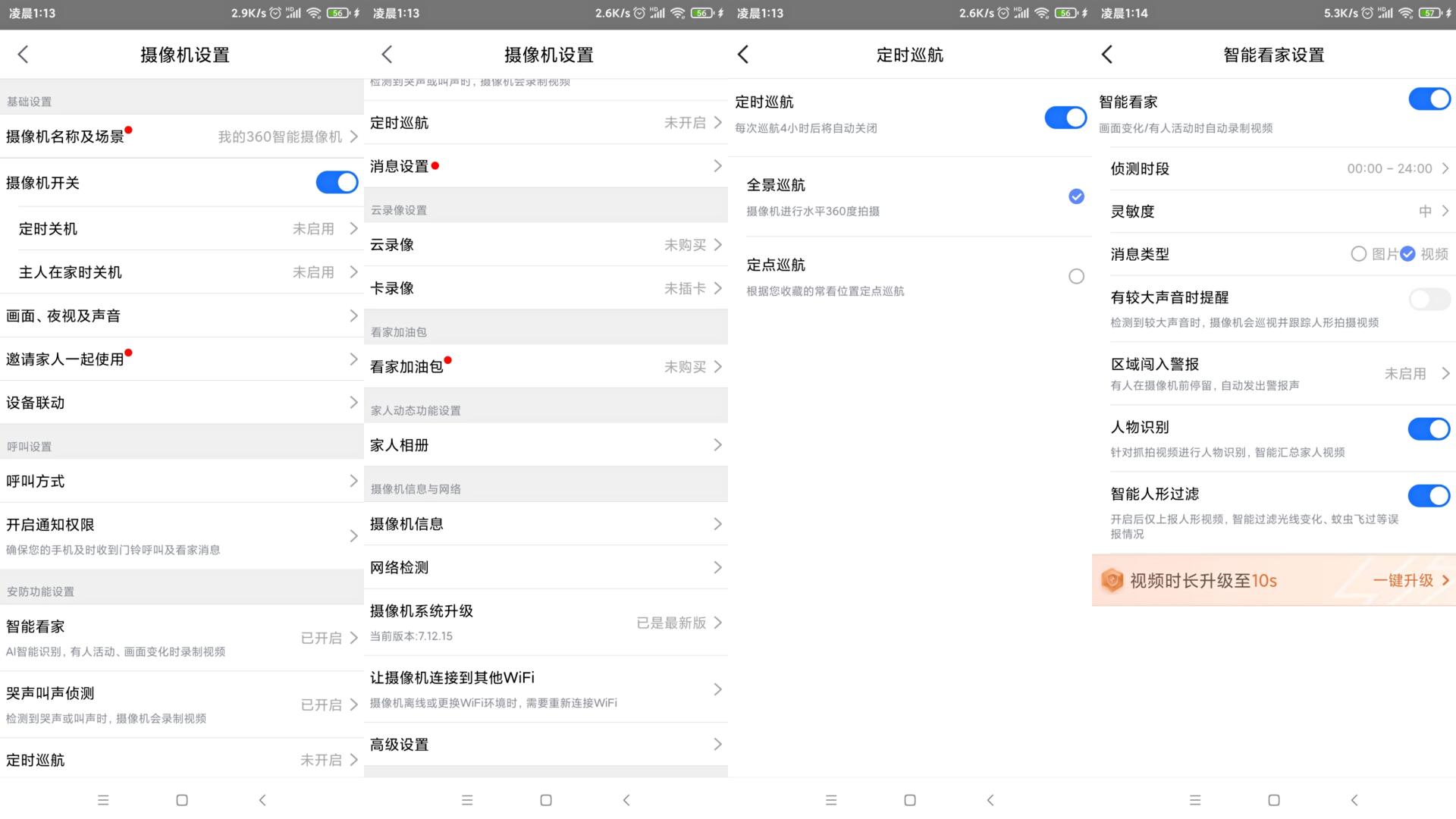The height and width of the screenshot is (819, 1456).
Task: Click the orange upgrade badge icon
Action: [x=1112, y=580]
